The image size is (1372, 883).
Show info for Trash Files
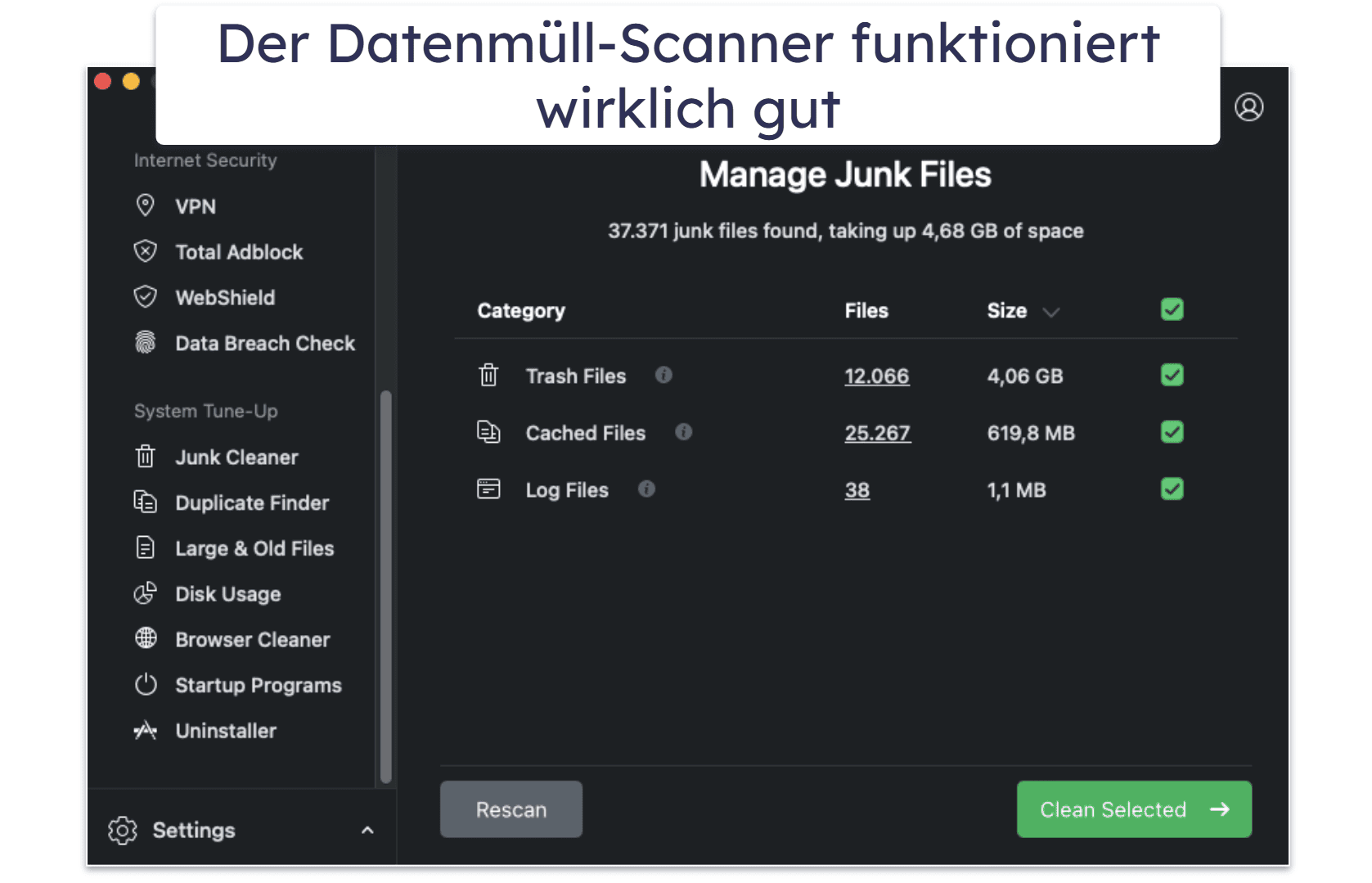coord(664,375)
